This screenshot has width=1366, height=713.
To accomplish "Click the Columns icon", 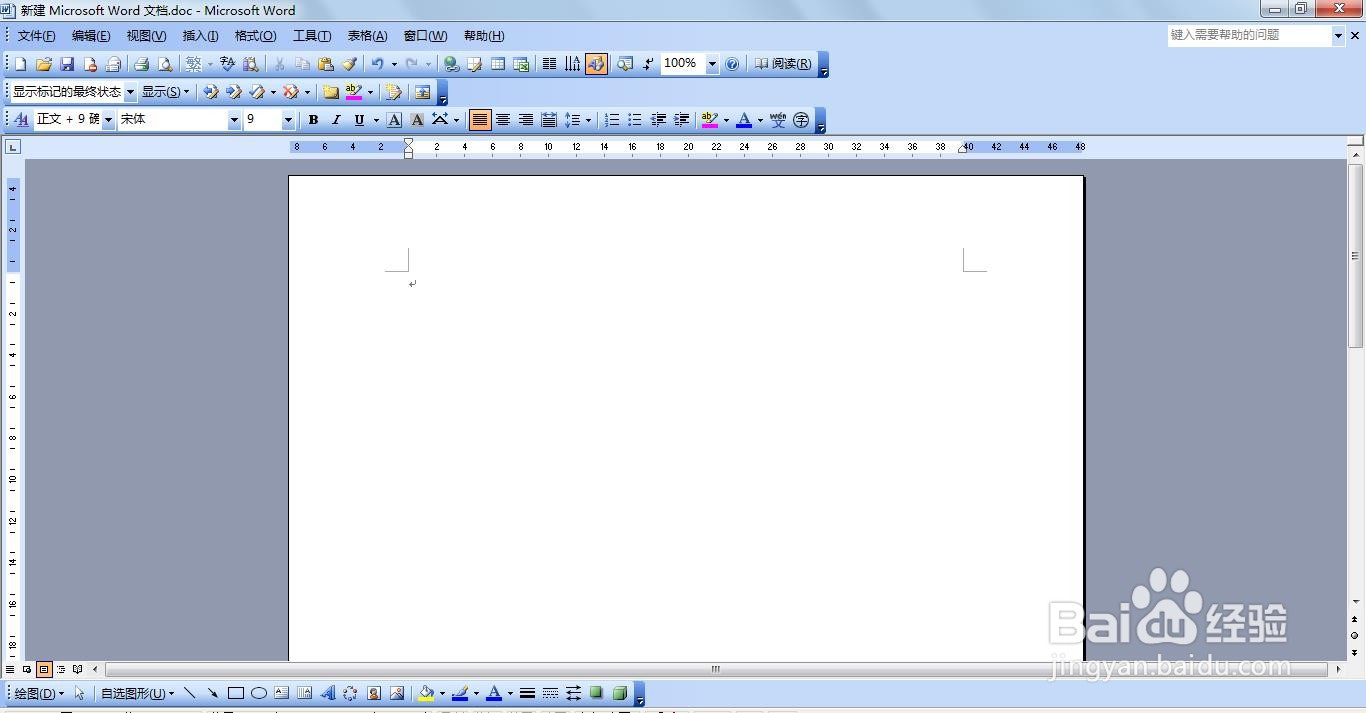I will pos(549,64).
